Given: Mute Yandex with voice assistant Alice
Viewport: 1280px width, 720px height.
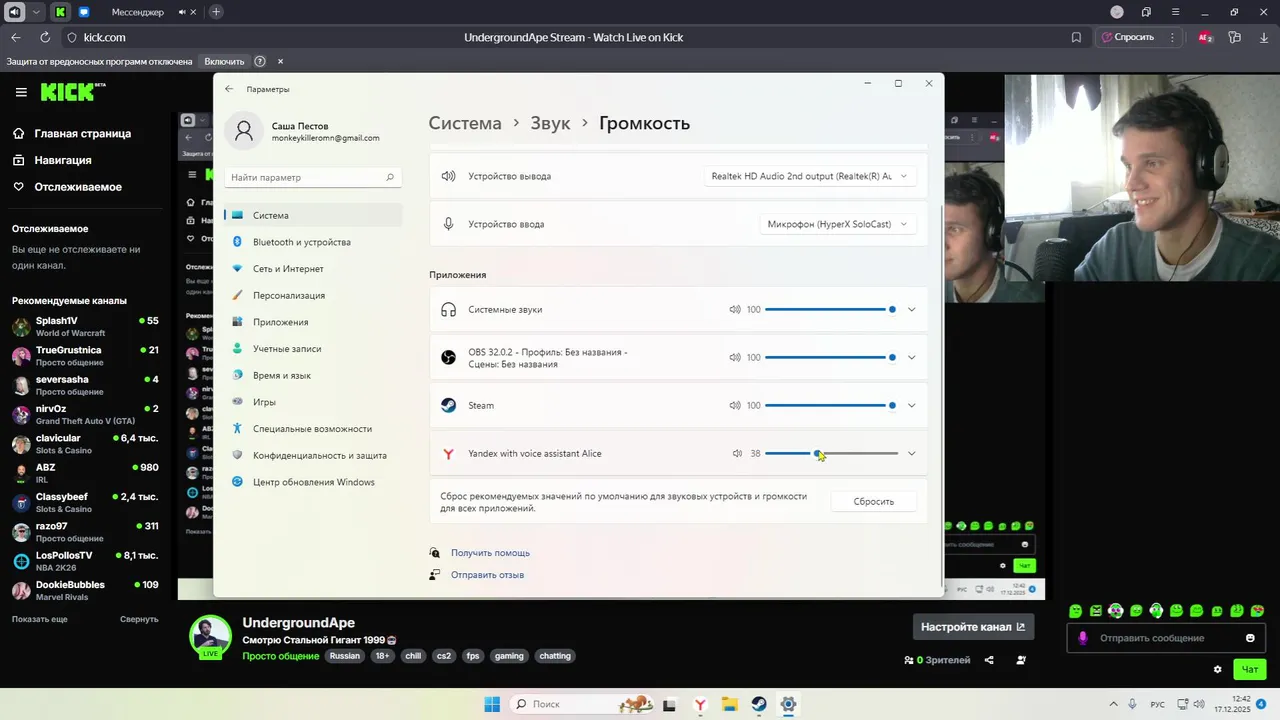Looking at the screenshot, I should (737, 453).
